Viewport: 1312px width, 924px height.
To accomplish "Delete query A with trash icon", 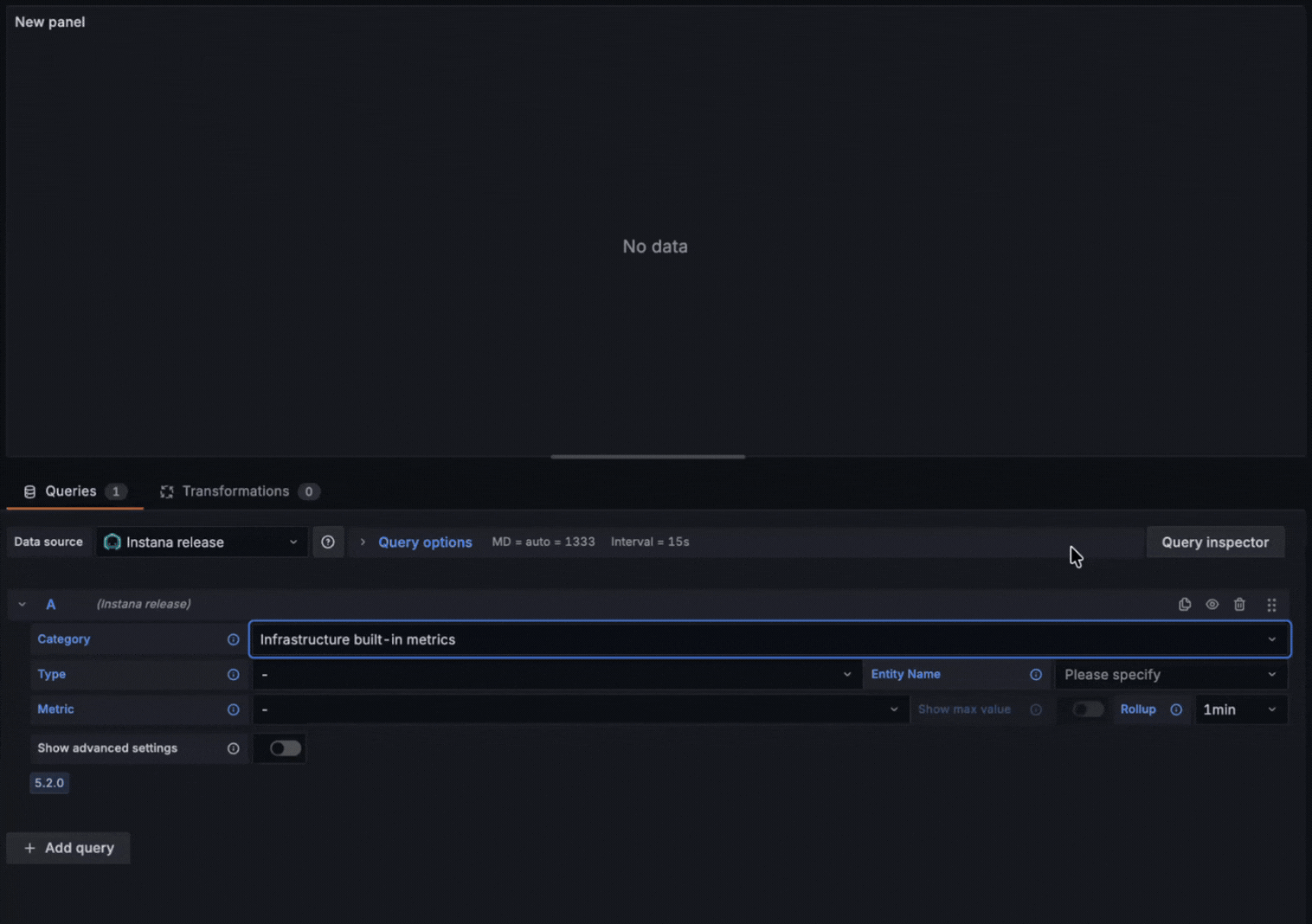I will pos(1239,605).
